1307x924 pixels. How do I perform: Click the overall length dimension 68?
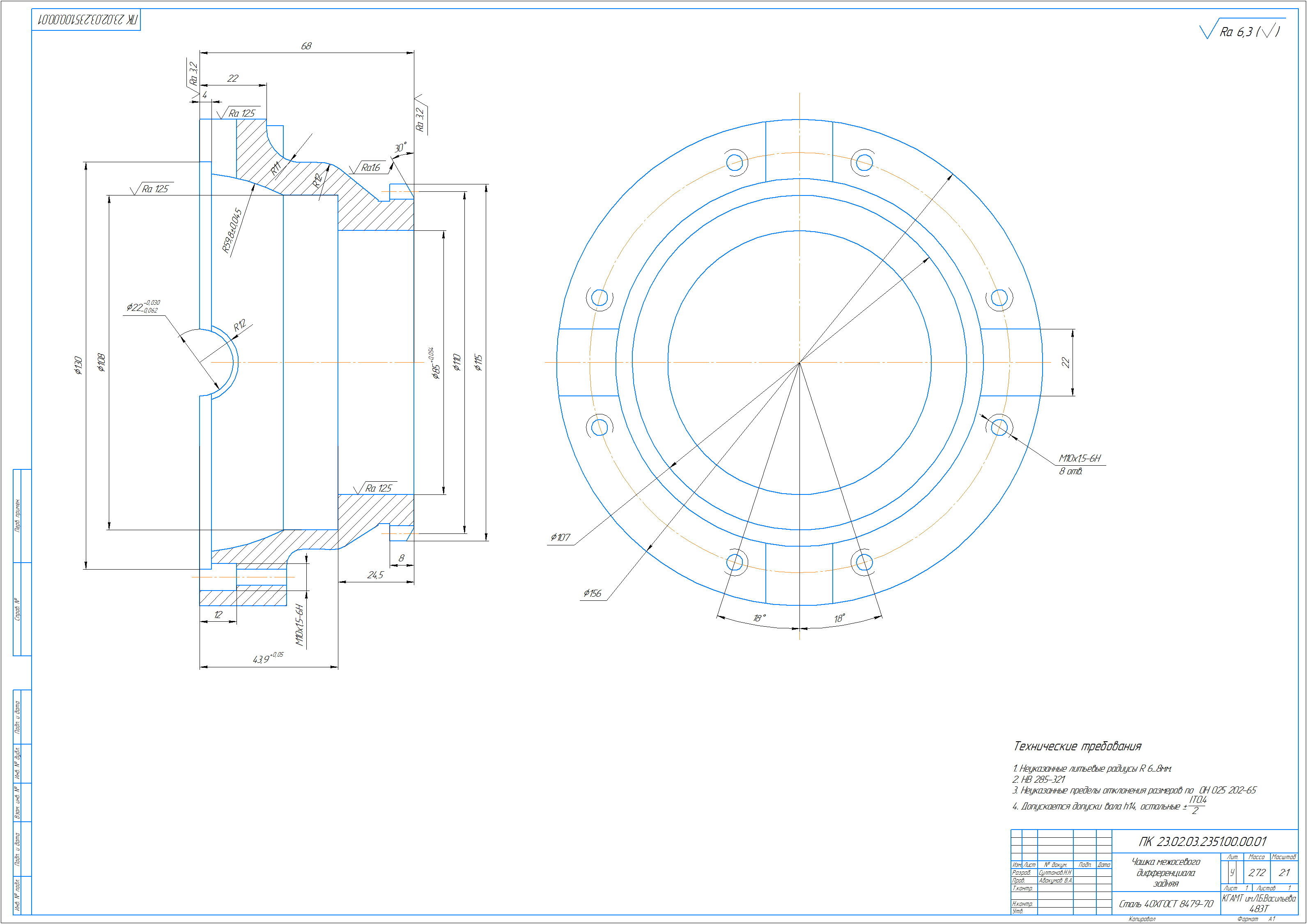[306, 46]
